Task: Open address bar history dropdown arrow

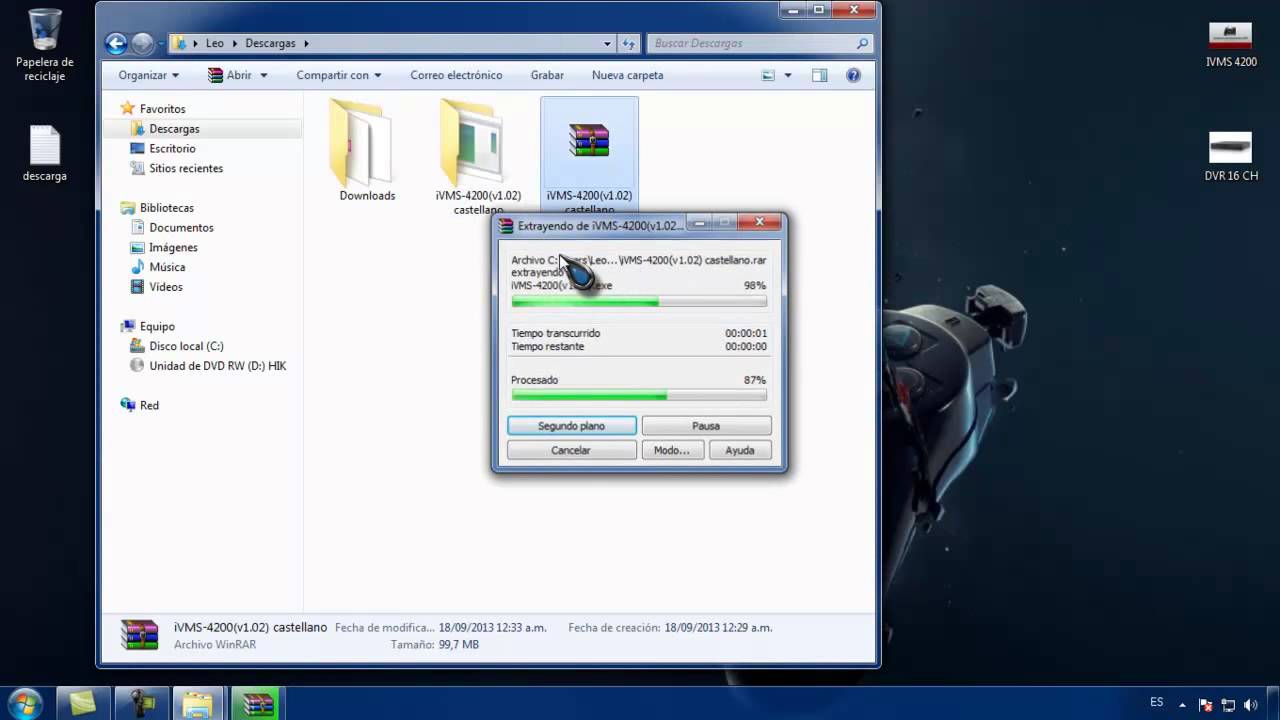Action: point(607,44)
